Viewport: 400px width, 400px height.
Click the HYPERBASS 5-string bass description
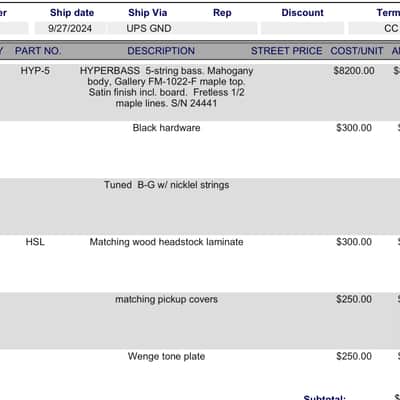(166, 87)
